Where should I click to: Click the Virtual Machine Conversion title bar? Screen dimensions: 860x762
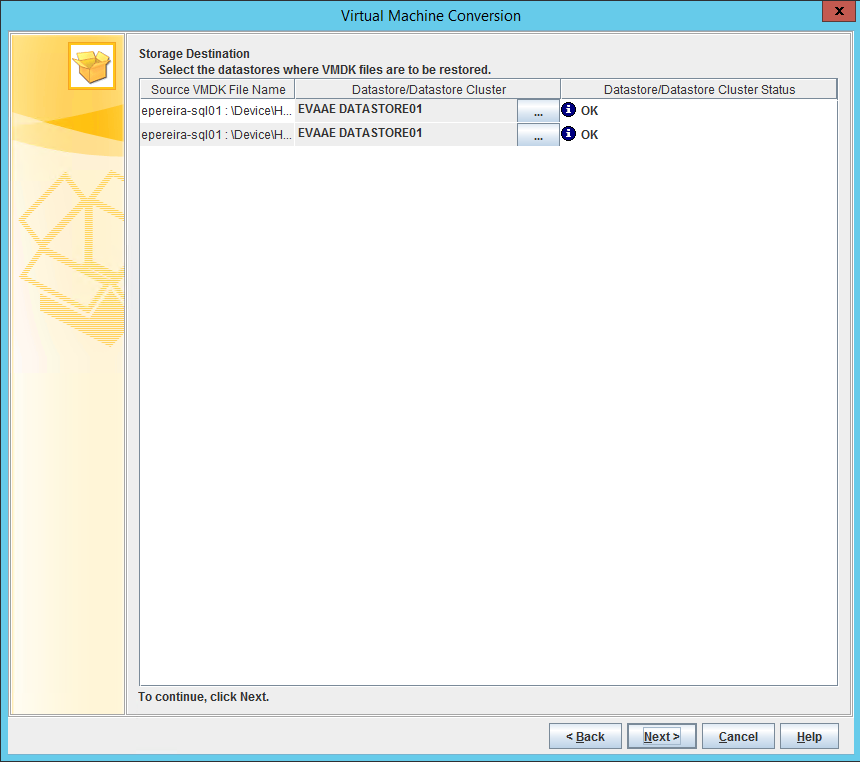(430, 15)
